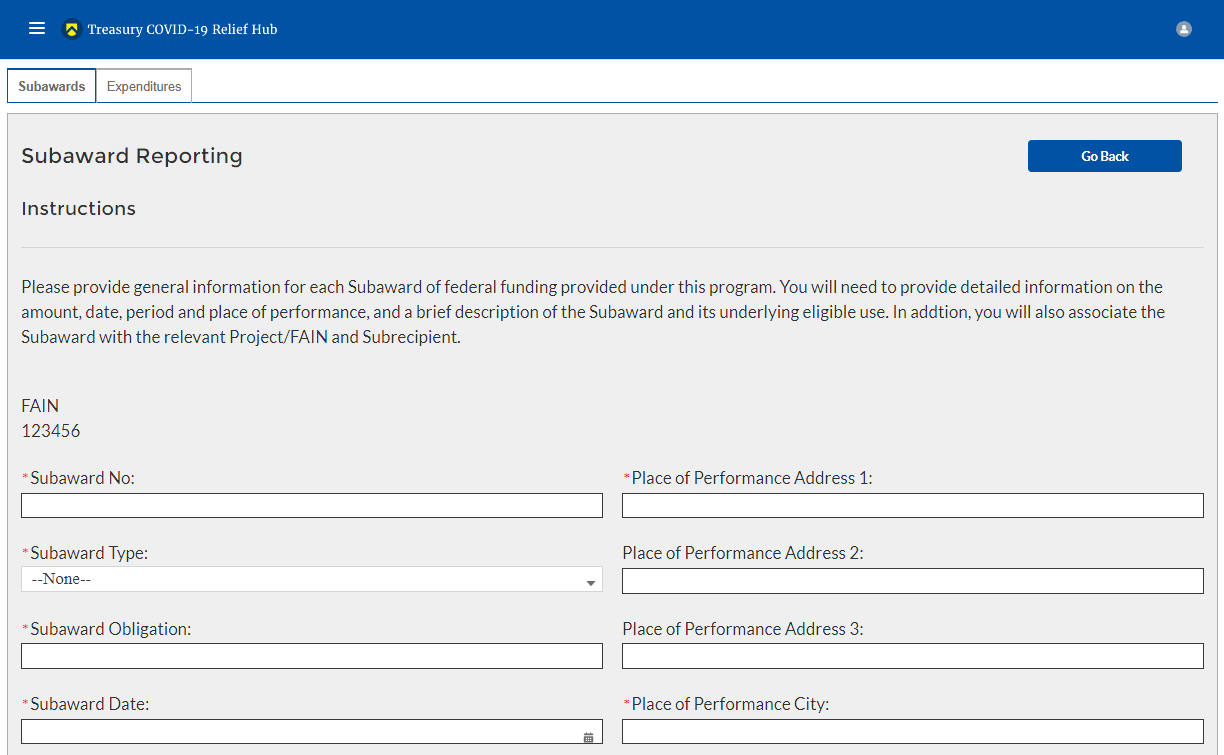Click the Subaward Type field label
Image resolution: width=1224 pixels, height=755 pixels.
(x=89, y=553)
